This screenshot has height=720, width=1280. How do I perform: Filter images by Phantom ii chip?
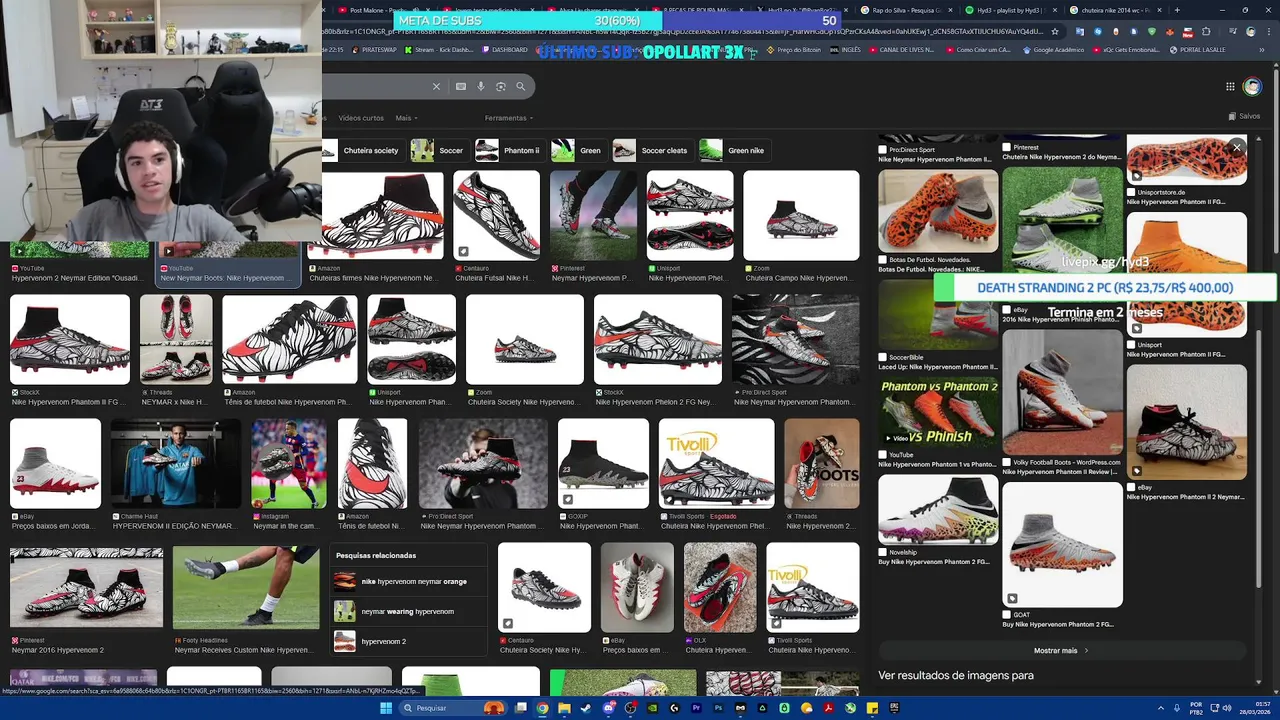[x=509, y=151]
